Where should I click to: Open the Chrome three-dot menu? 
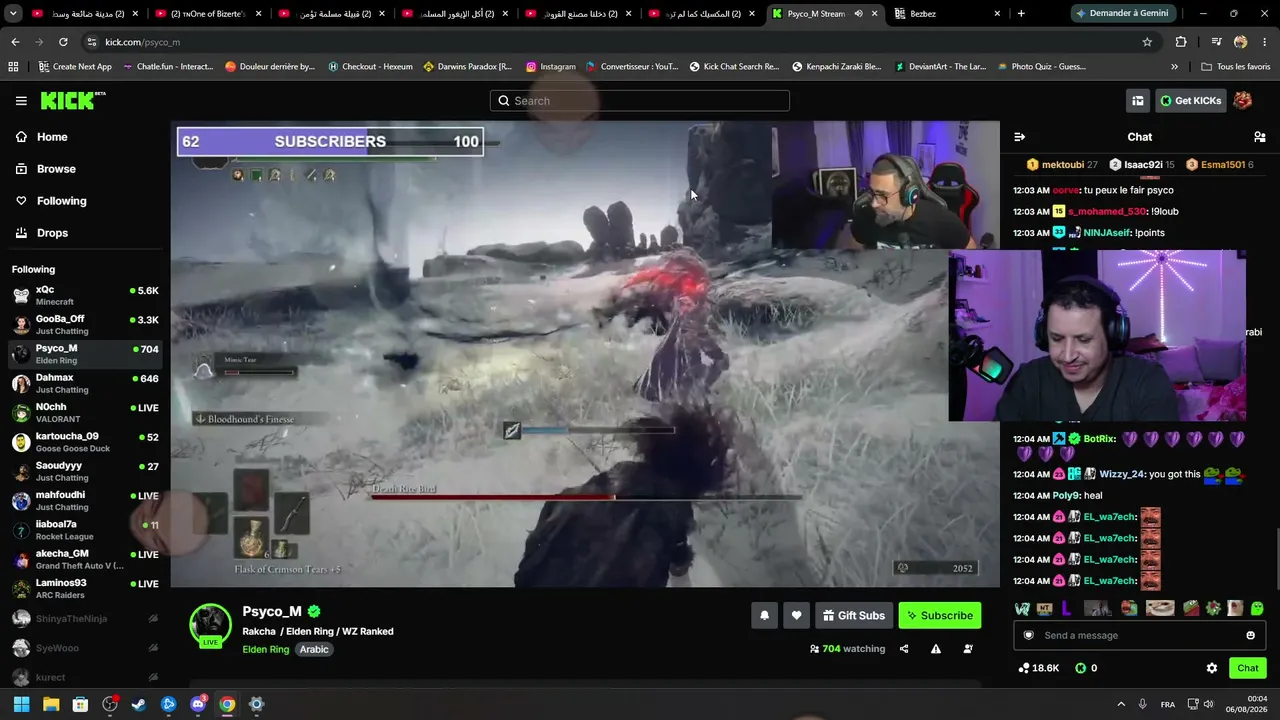[1264, 42]
